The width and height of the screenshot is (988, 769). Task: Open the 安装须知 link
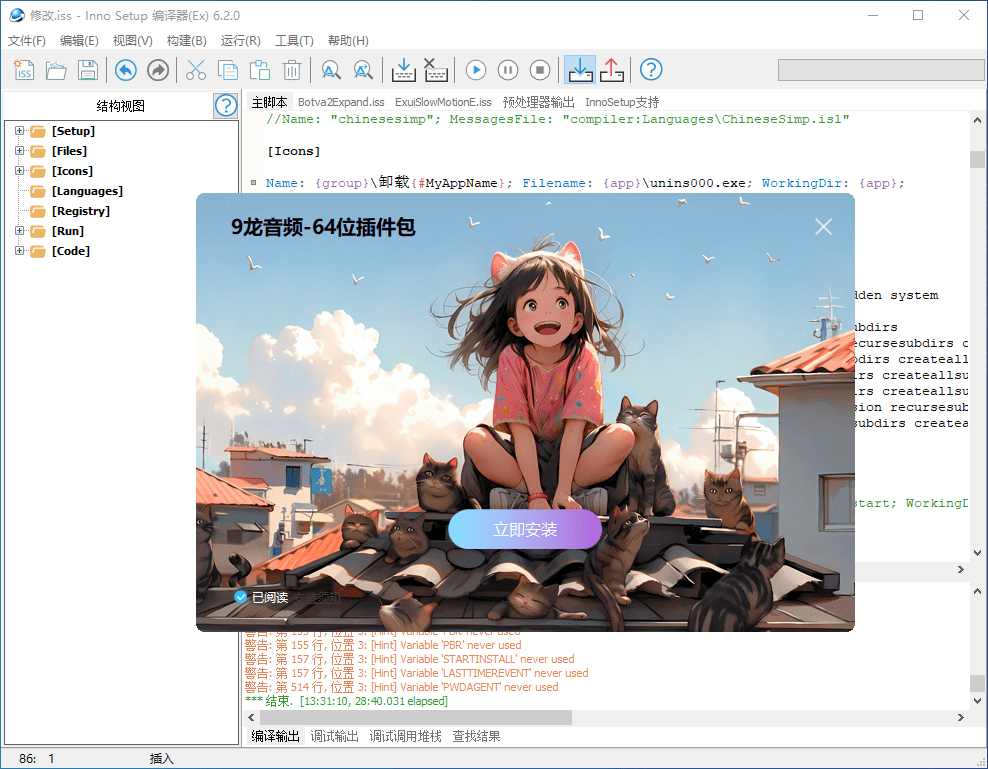(x=316, y=597)
